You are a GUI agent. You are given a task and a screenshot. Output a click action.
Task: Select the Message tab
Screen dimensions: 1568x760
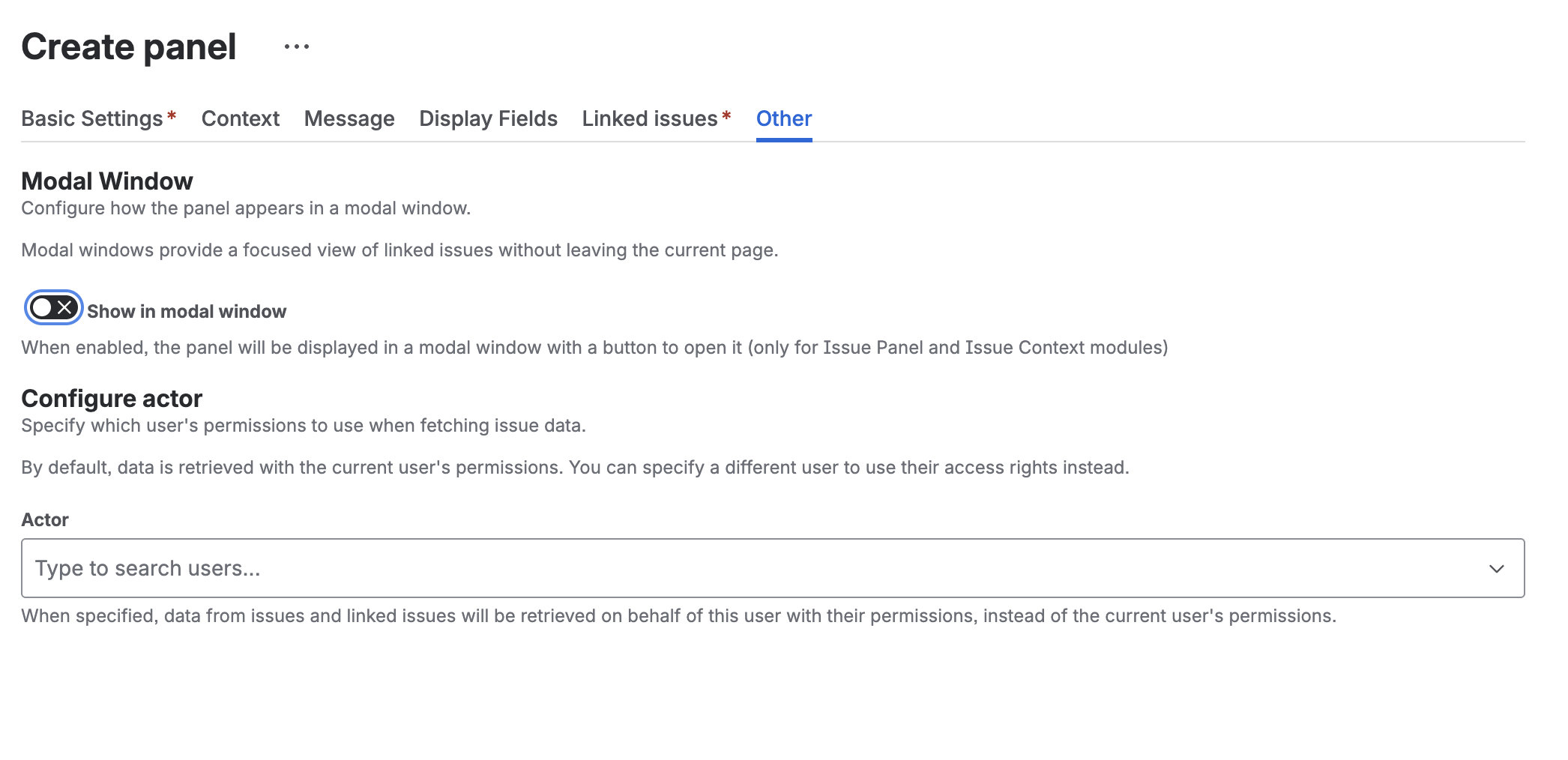(x=349, y=118)
